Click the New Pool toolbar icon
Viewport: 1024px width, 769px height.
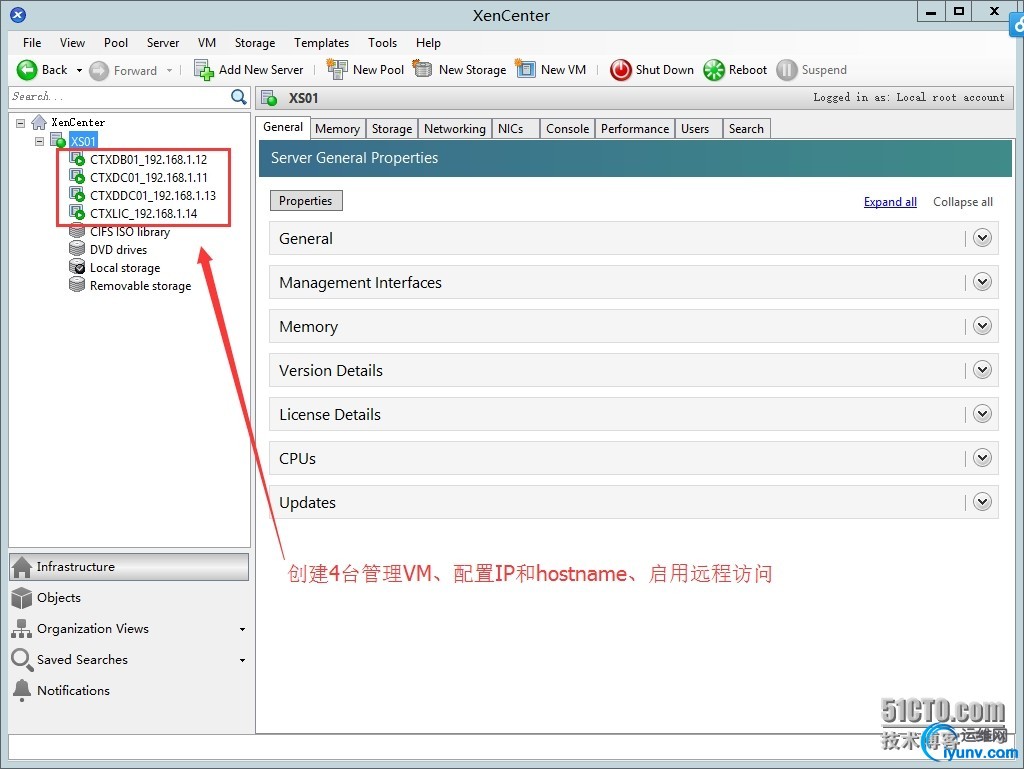click(337, 69)
